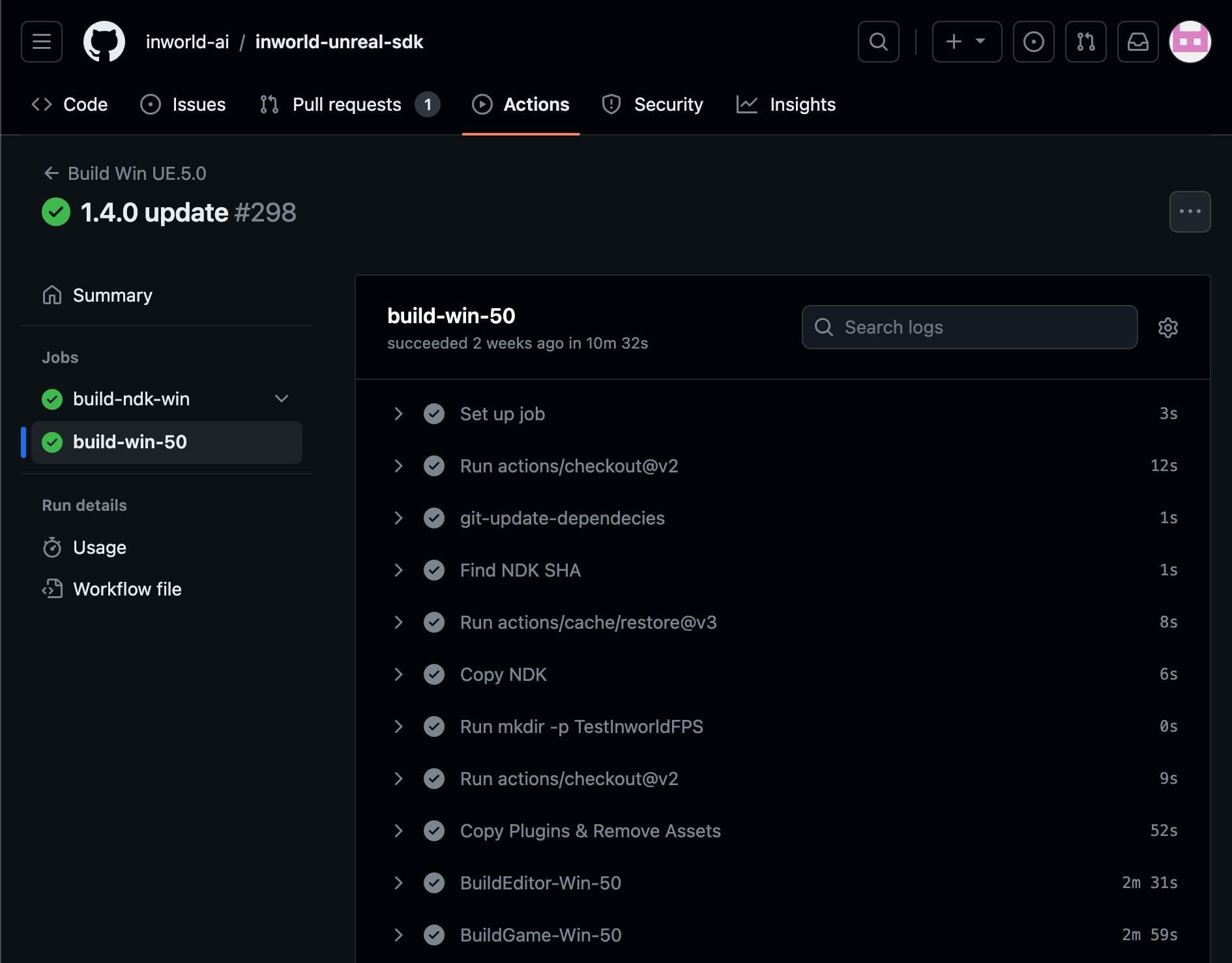The height and width of the screenshot is (963, 1232).
Task: Open the notifications inbox icon
Action: pos(1137,42)
